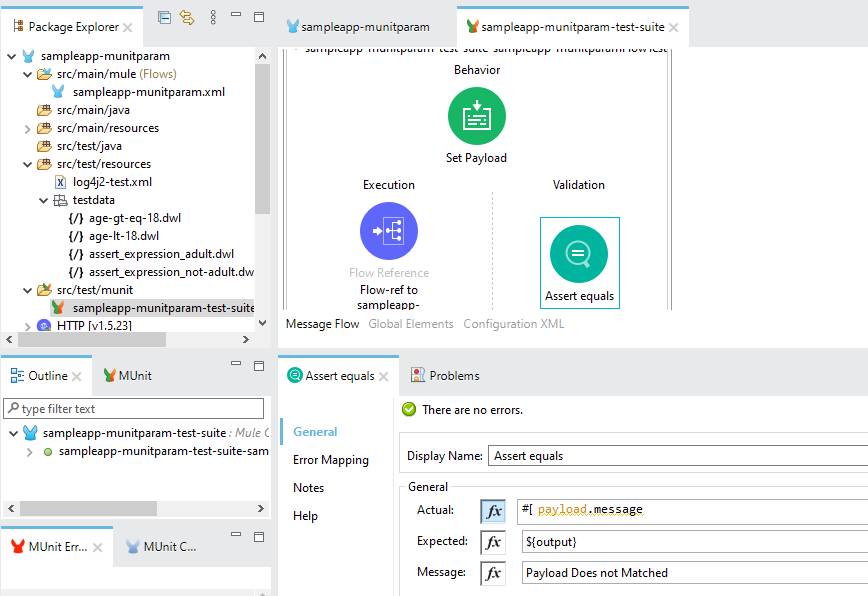Maximize the Outline panel

tap(259, 366)
